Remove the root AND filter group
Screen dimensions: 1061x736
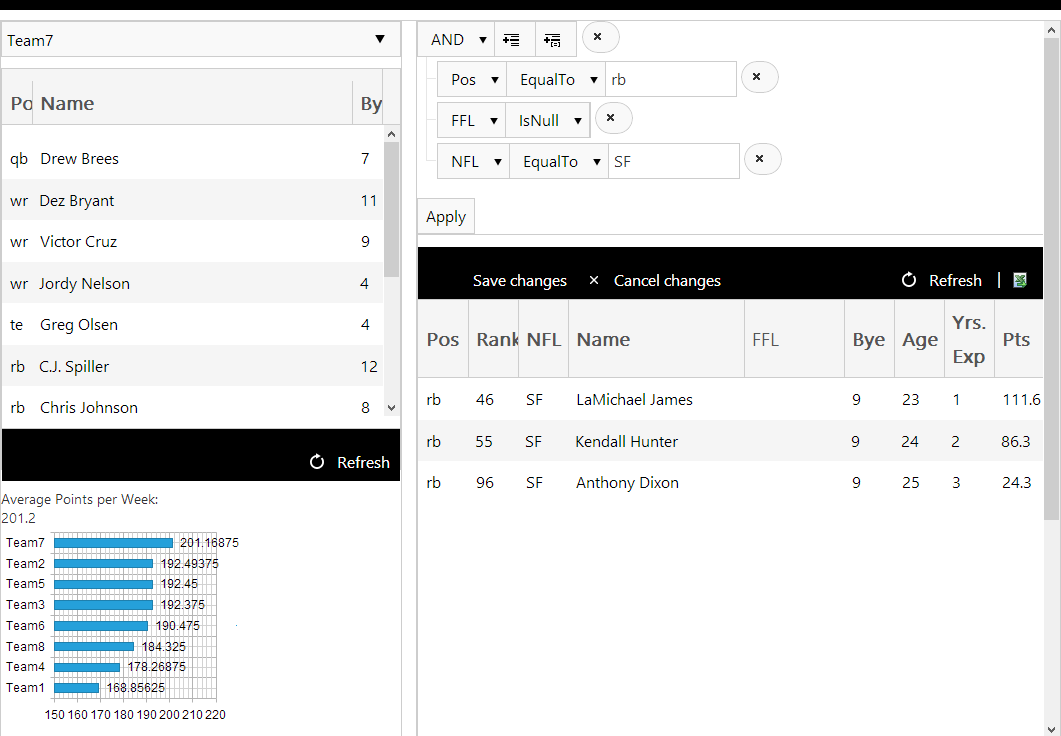click(599, 38)
